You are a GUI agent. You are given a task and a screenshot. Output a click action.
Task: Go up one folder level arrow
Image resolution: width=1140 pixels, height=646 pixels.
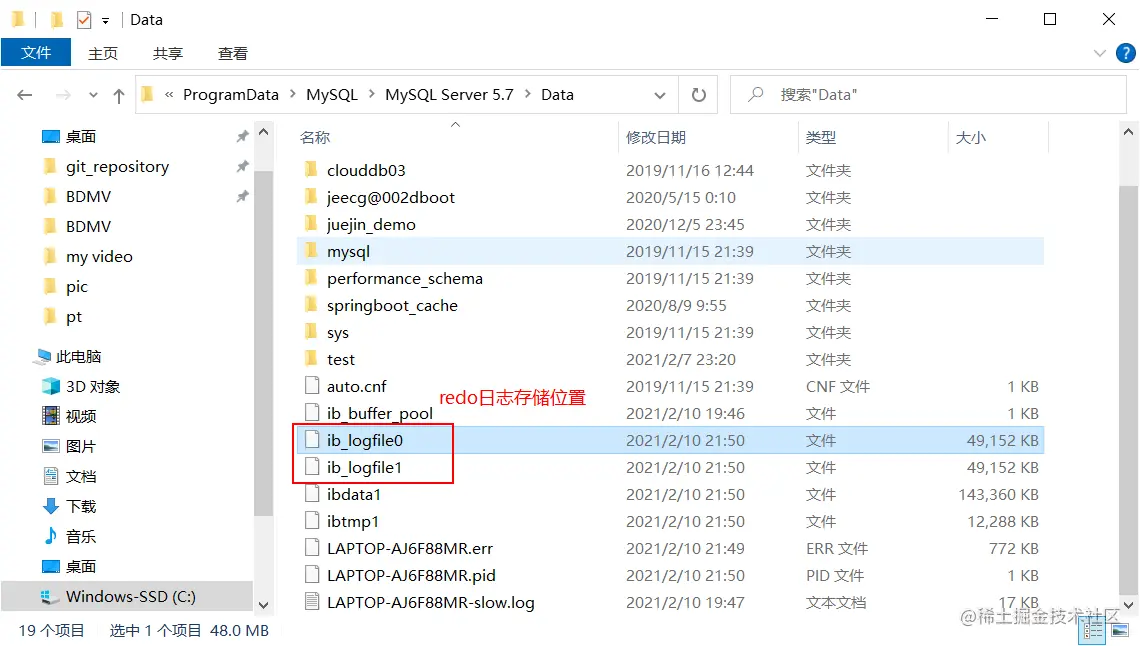click(x=119, y=95)
